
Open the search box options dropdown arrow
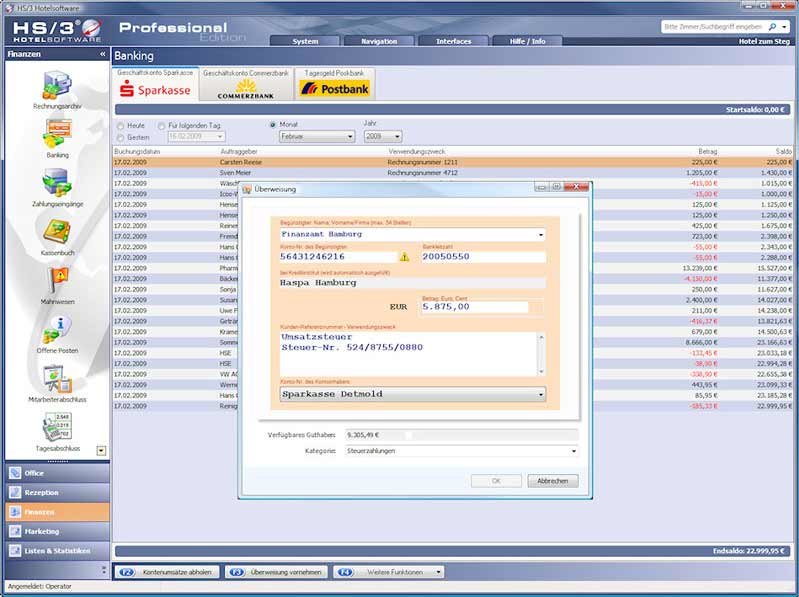point(785,26)
